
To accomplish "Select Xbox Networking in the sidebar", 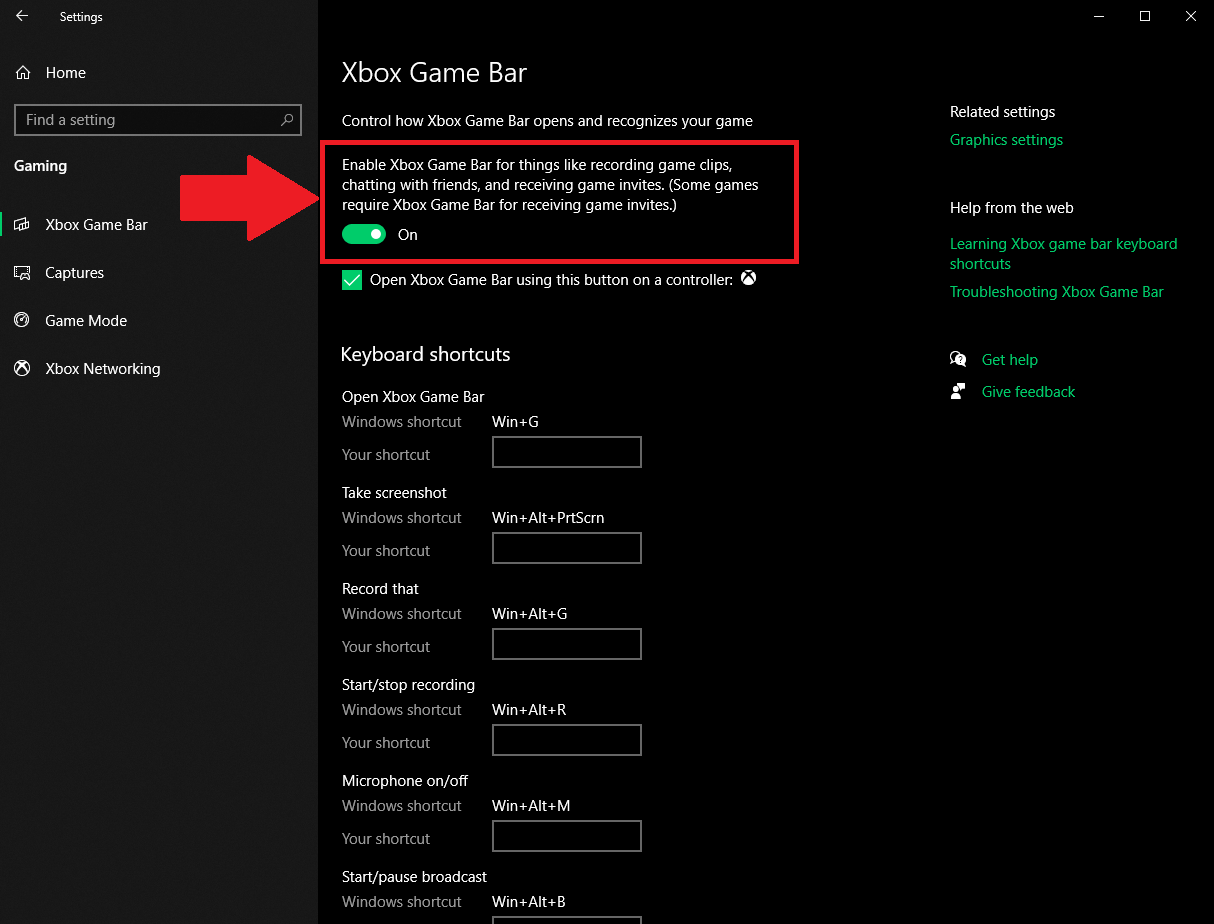I will pyautogui.click(x=102, y=368).
